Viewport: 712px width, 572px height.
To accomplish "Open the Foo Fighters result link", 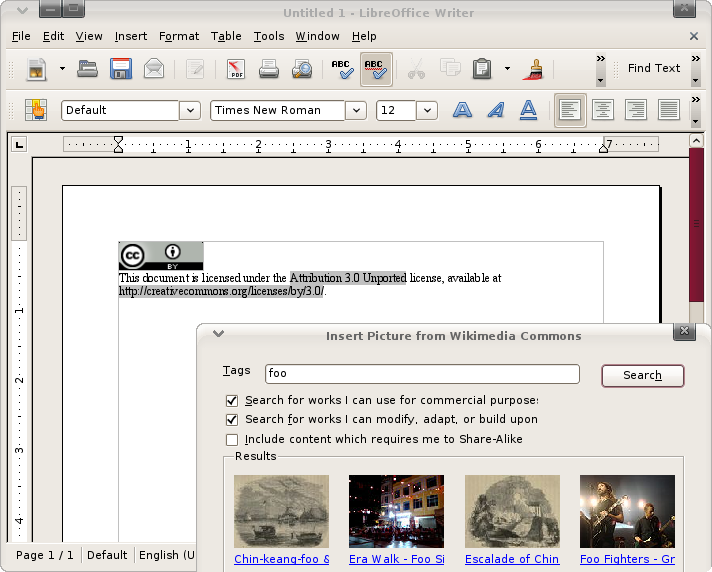I will click(x=627, y=559).
